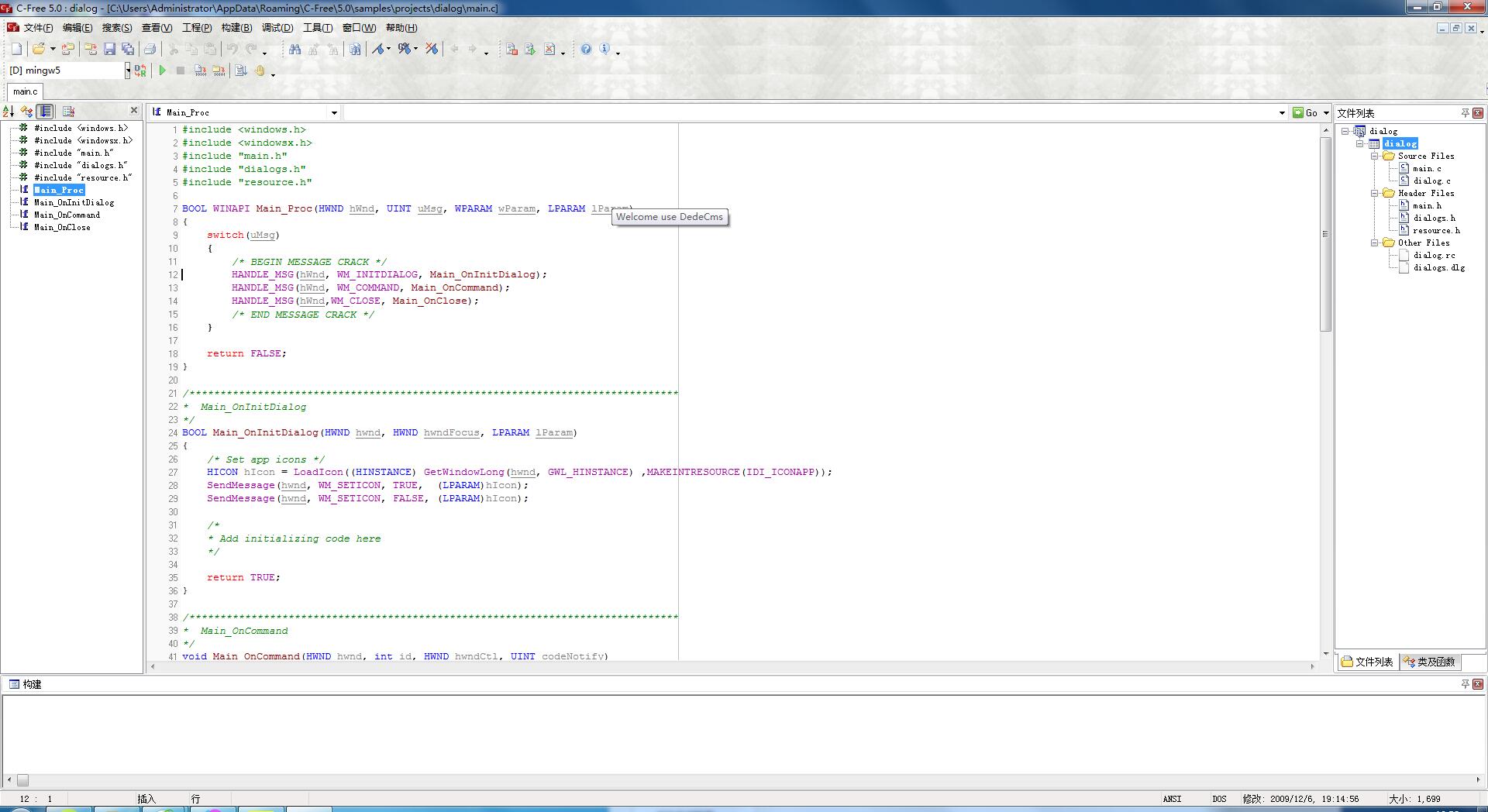
Task: Pin the 构建 output panel
Action: coord(1465,684)
